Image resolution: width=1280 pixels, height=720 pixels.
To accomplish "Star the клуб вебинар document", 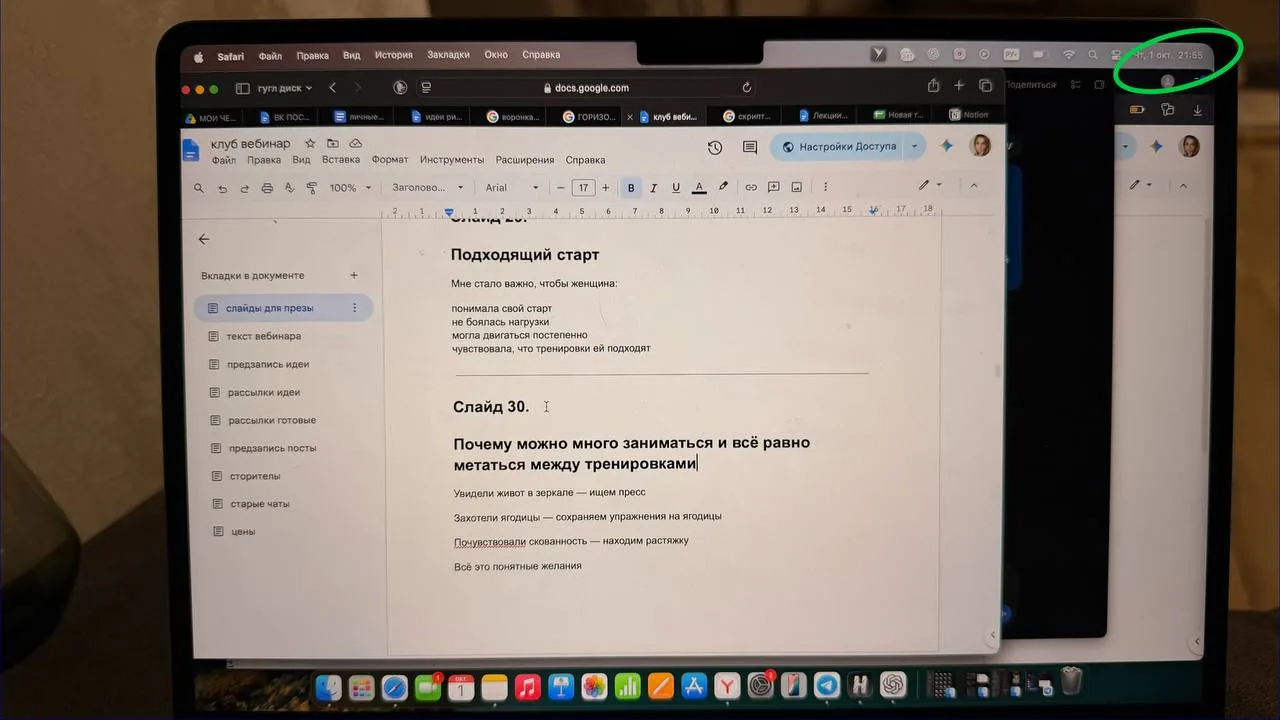I will 310,144.
